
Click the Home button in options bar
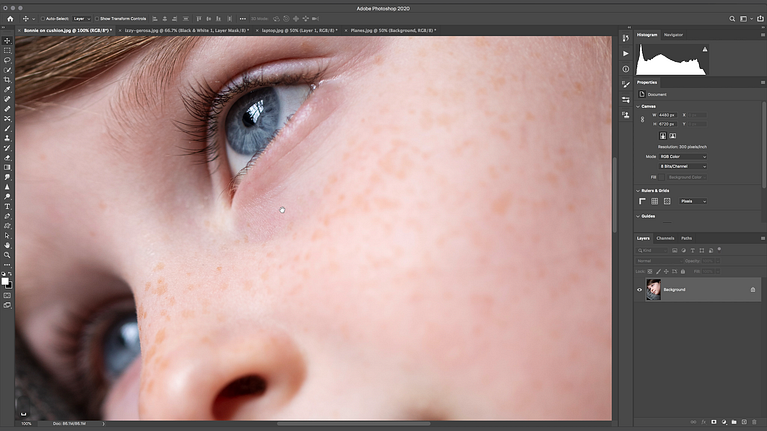tap(10, 19)
